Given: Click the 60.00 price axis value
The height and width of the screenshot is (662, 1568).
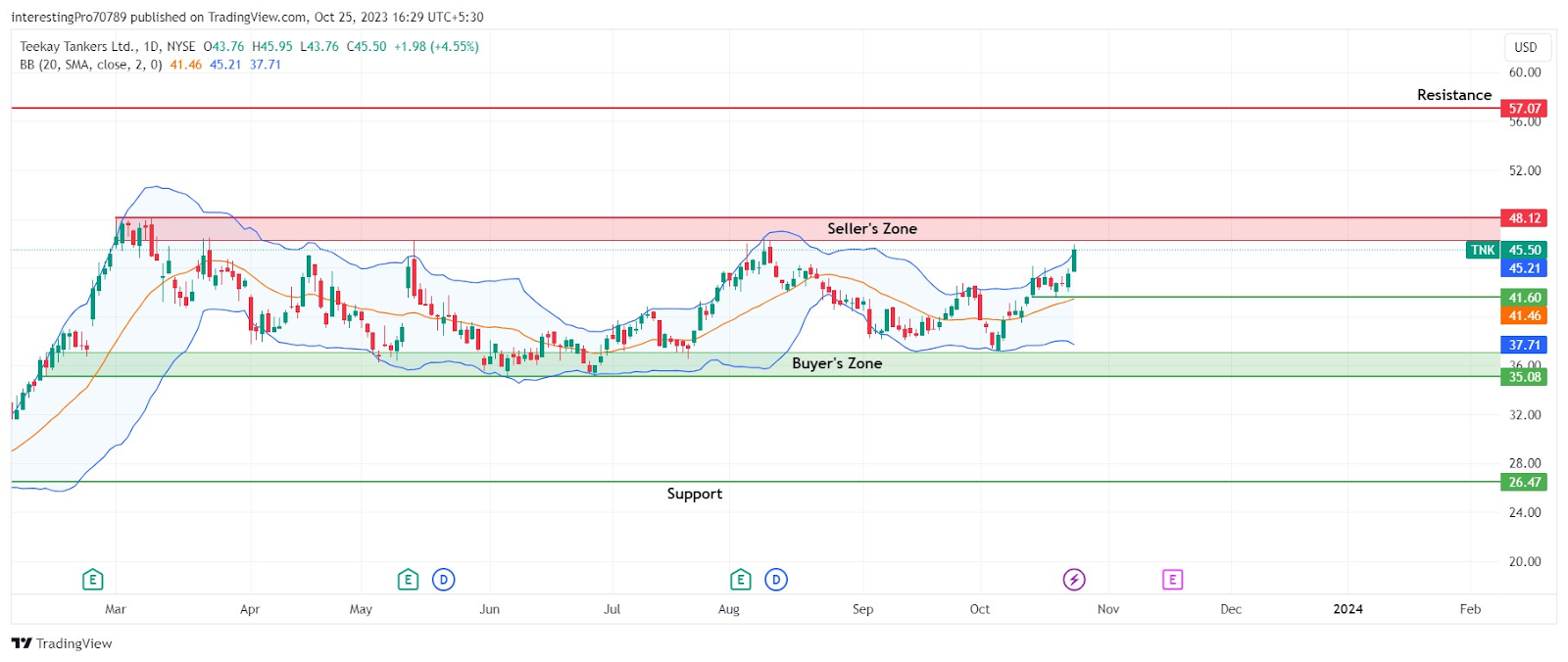Looking at the screenshot, I should coord(1525,72).
